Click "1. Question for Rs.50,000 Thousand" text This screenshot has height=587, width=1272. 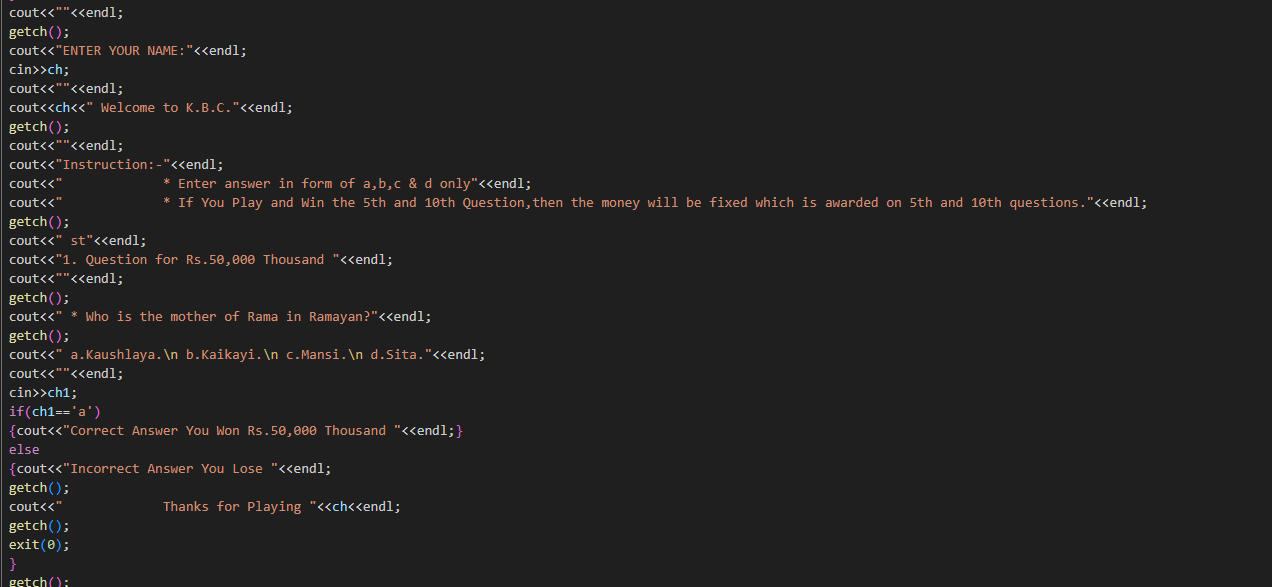click(197, 260)
